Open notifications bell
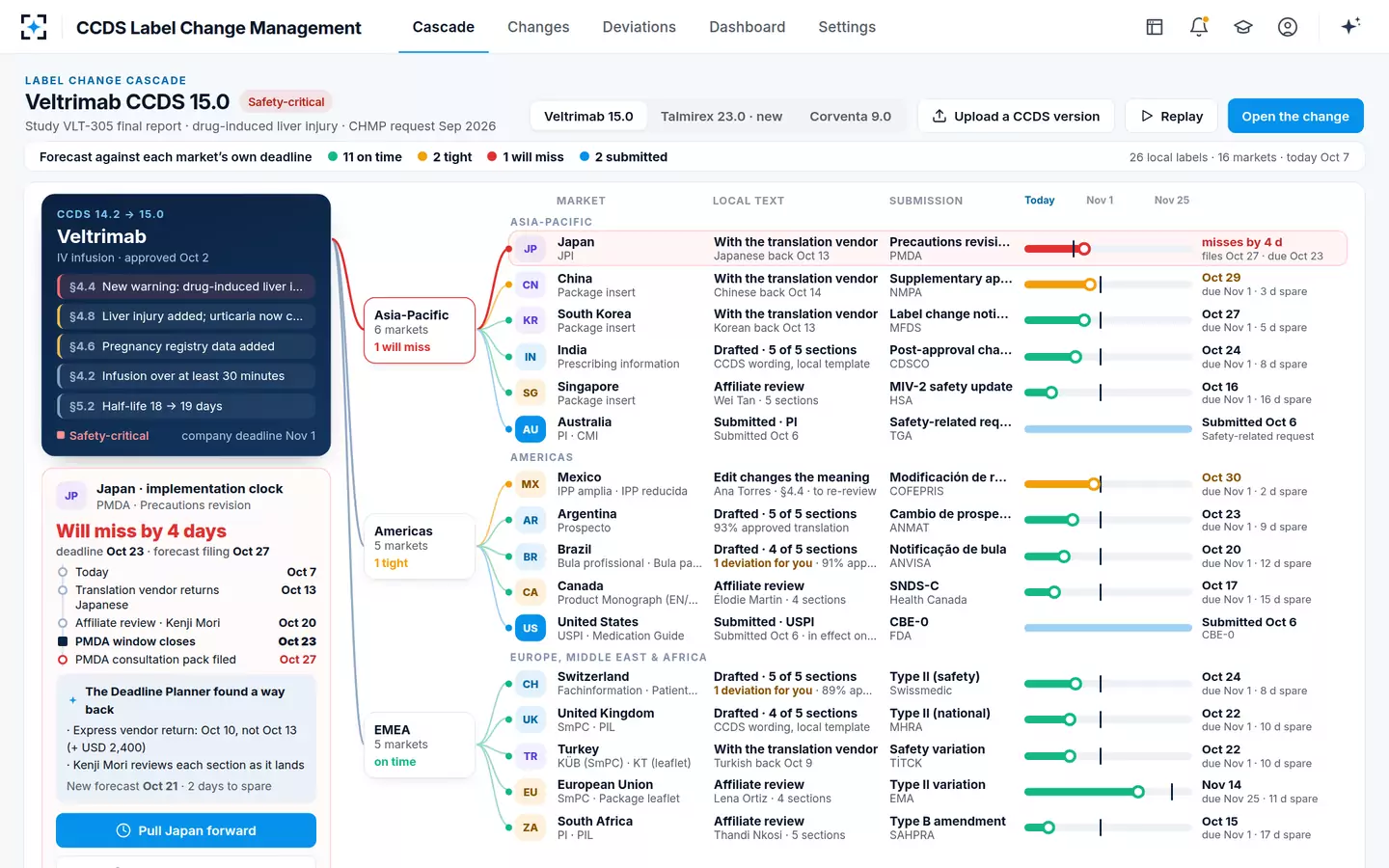 pyautogui.click(x=1199, y=27)
